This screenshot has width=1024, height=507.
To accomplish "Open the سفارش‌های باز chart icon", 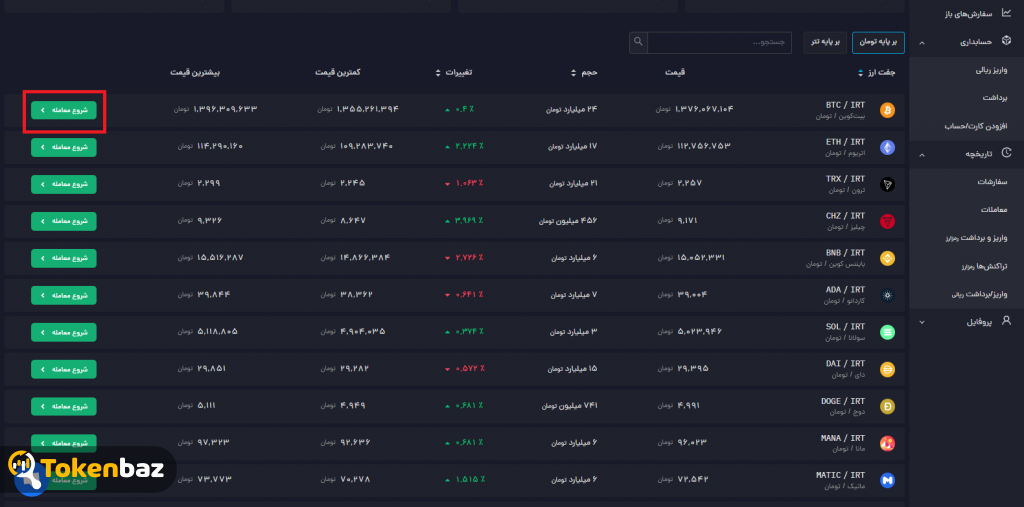I will coord(1006,12).
